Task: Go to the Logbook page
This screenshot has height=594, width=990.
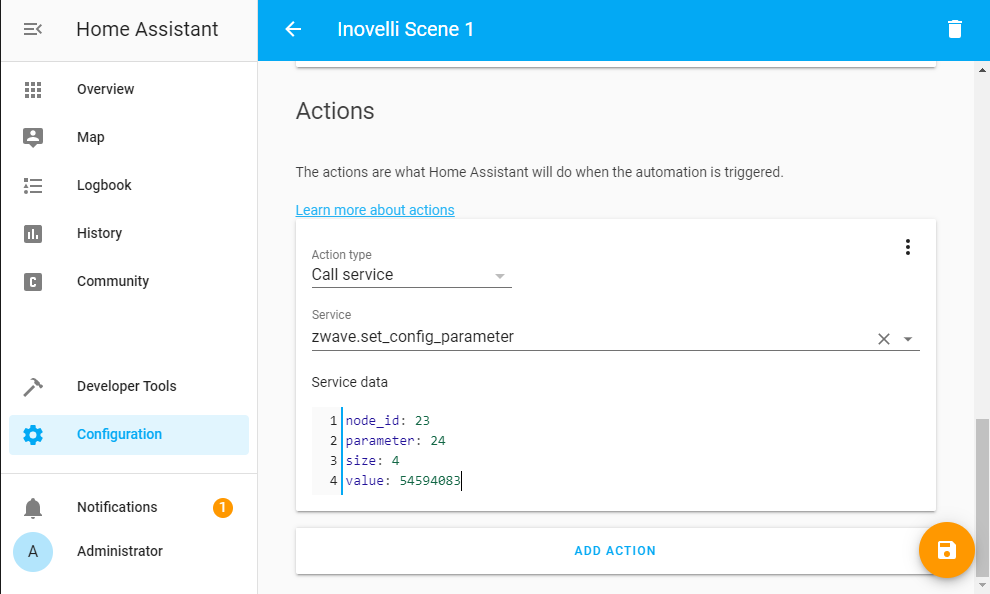Action: pos(104,186)
